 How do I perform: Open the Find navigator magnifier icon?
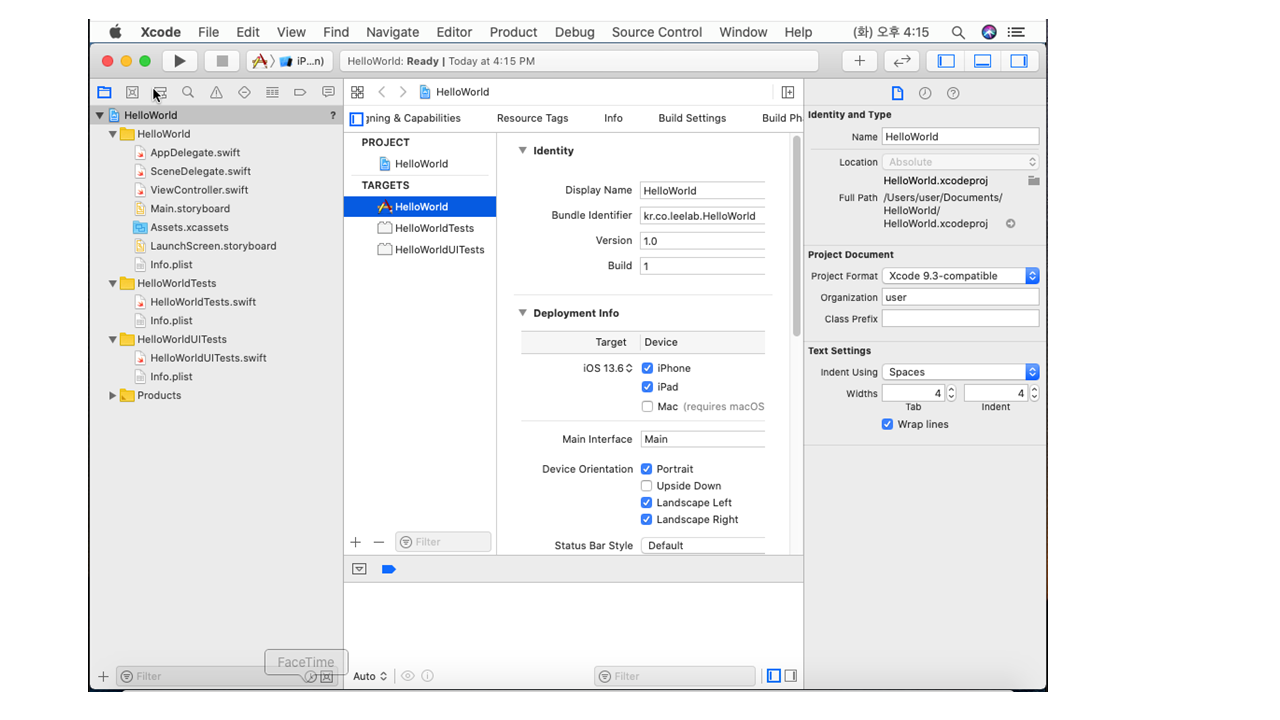click(188, 92)
